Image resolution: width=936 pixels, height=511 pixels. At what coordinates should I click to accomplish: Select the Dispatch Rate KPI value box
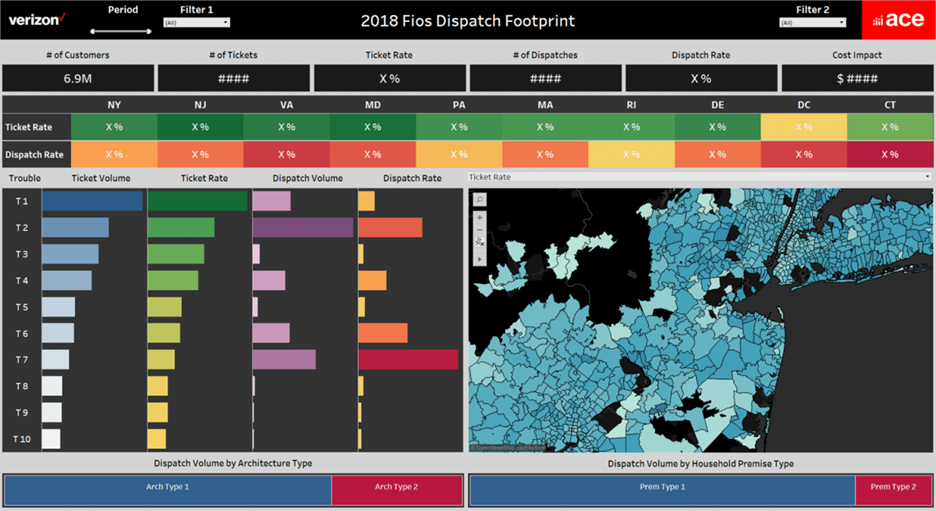point(701,78)
